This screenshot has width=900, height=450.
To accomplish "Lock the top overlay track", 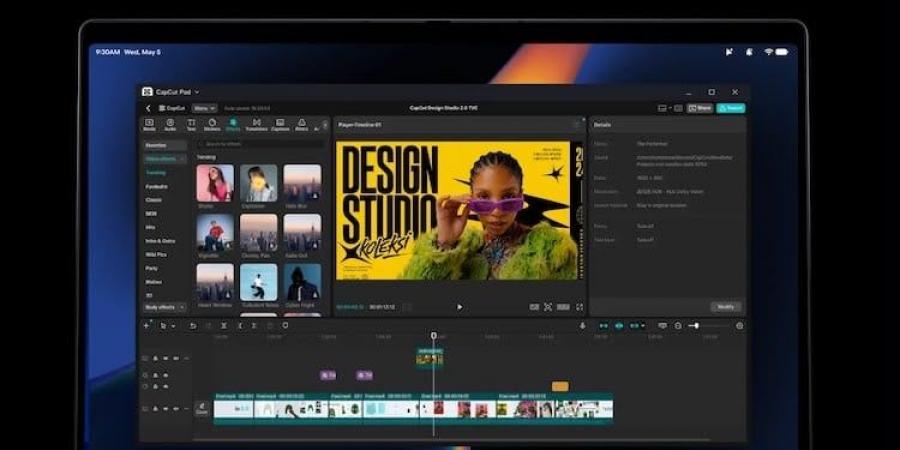I will click(155, 358).
